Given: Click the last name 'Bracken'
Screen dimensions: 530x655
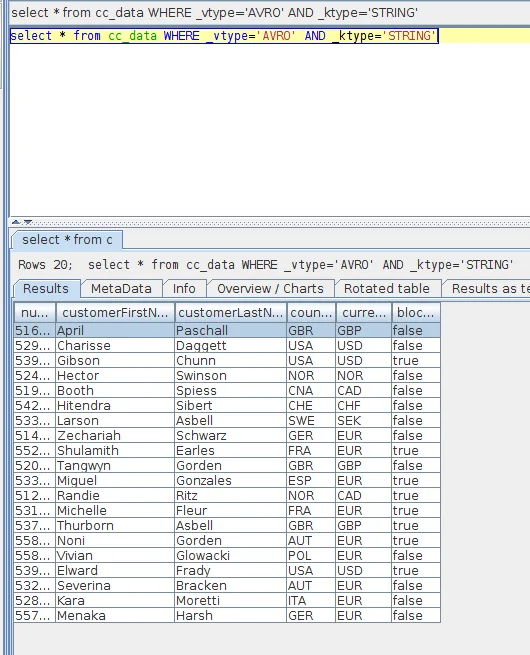Looking at the screenshot, I should pos(231,586).
